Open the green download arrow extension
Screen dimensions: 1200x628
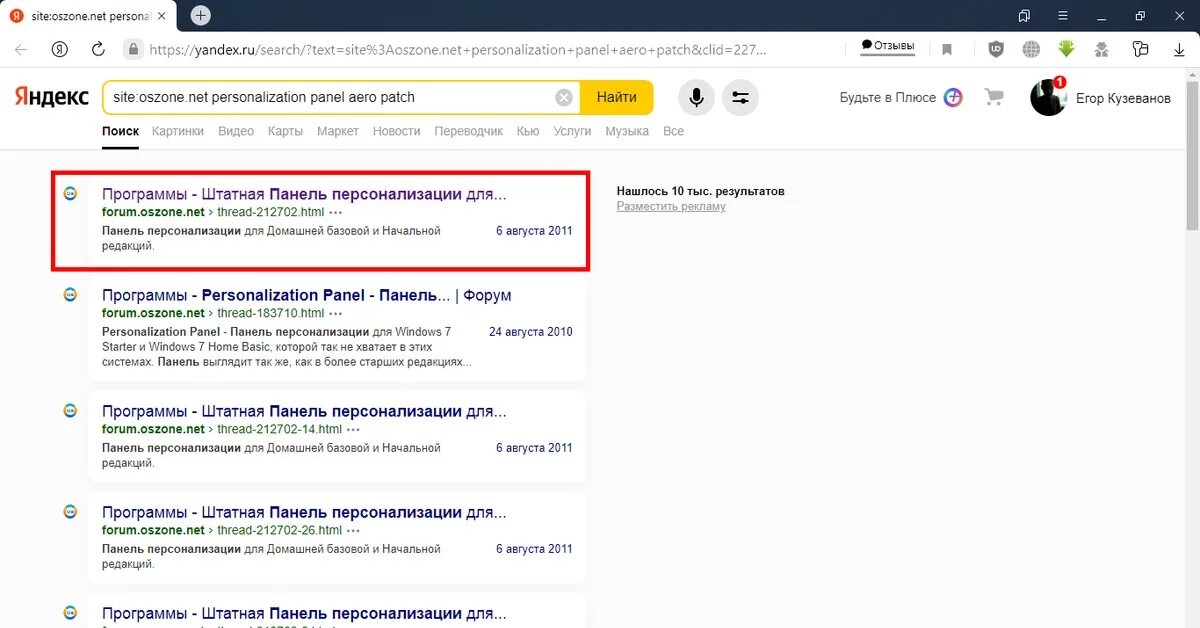(x=1067, y=49)
